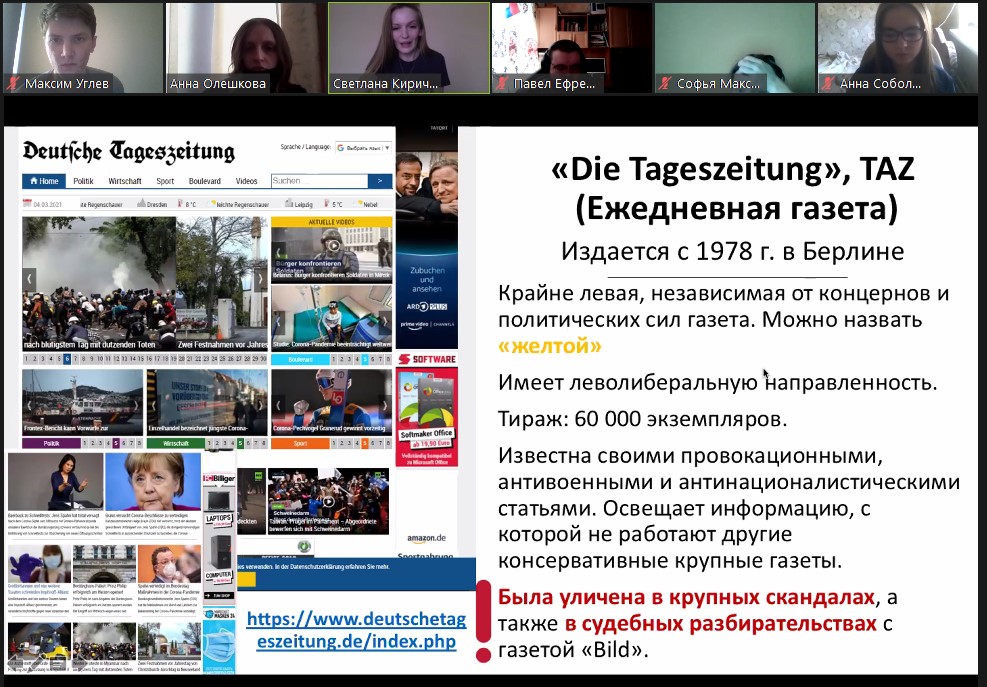
Task: Click the Home tab with house icon
Action: tap(44, 181)
